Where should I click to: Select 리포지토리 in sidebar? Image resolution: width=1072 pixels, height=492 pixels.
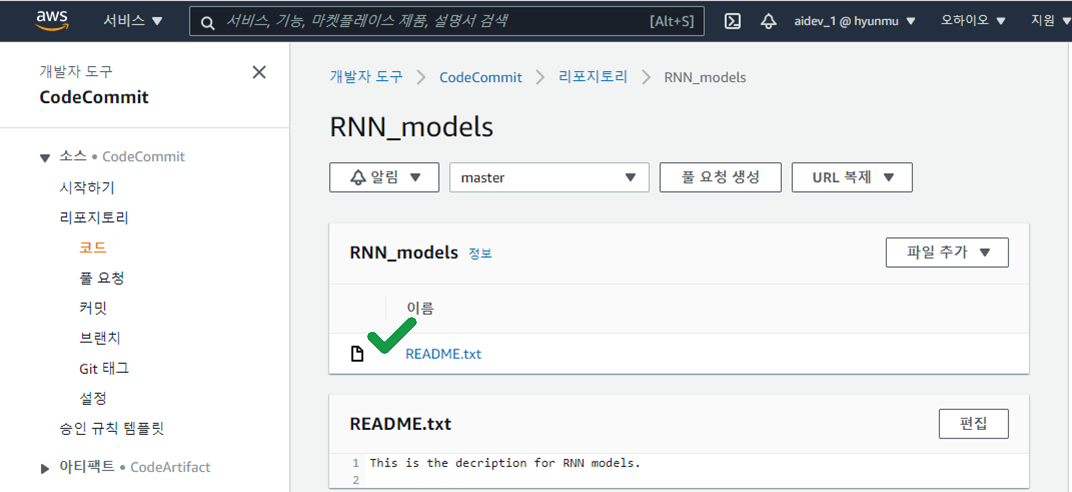click(94, 218)
